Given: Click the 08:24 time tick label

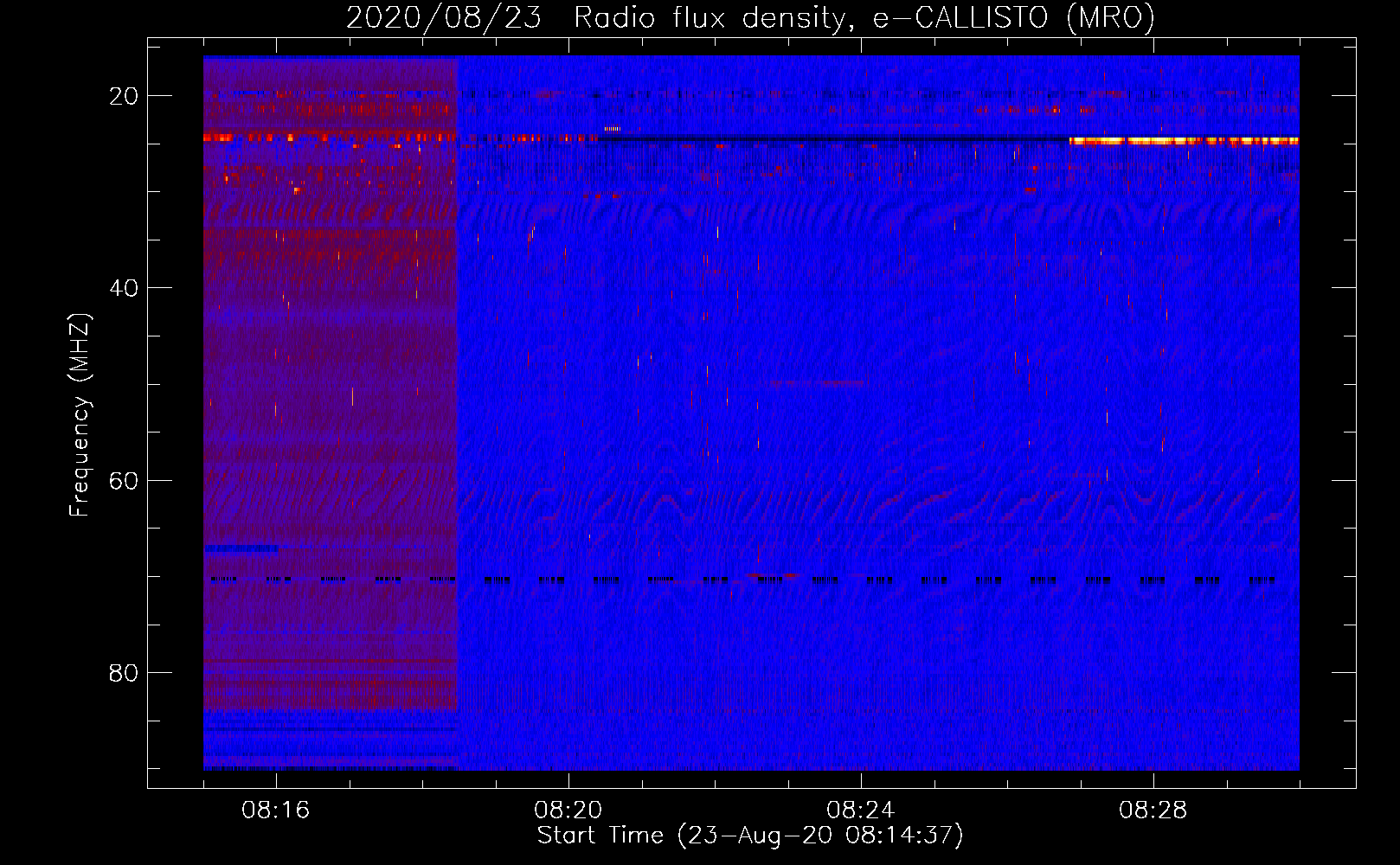Looking at the screenshot, I should (x=861, y=811).
